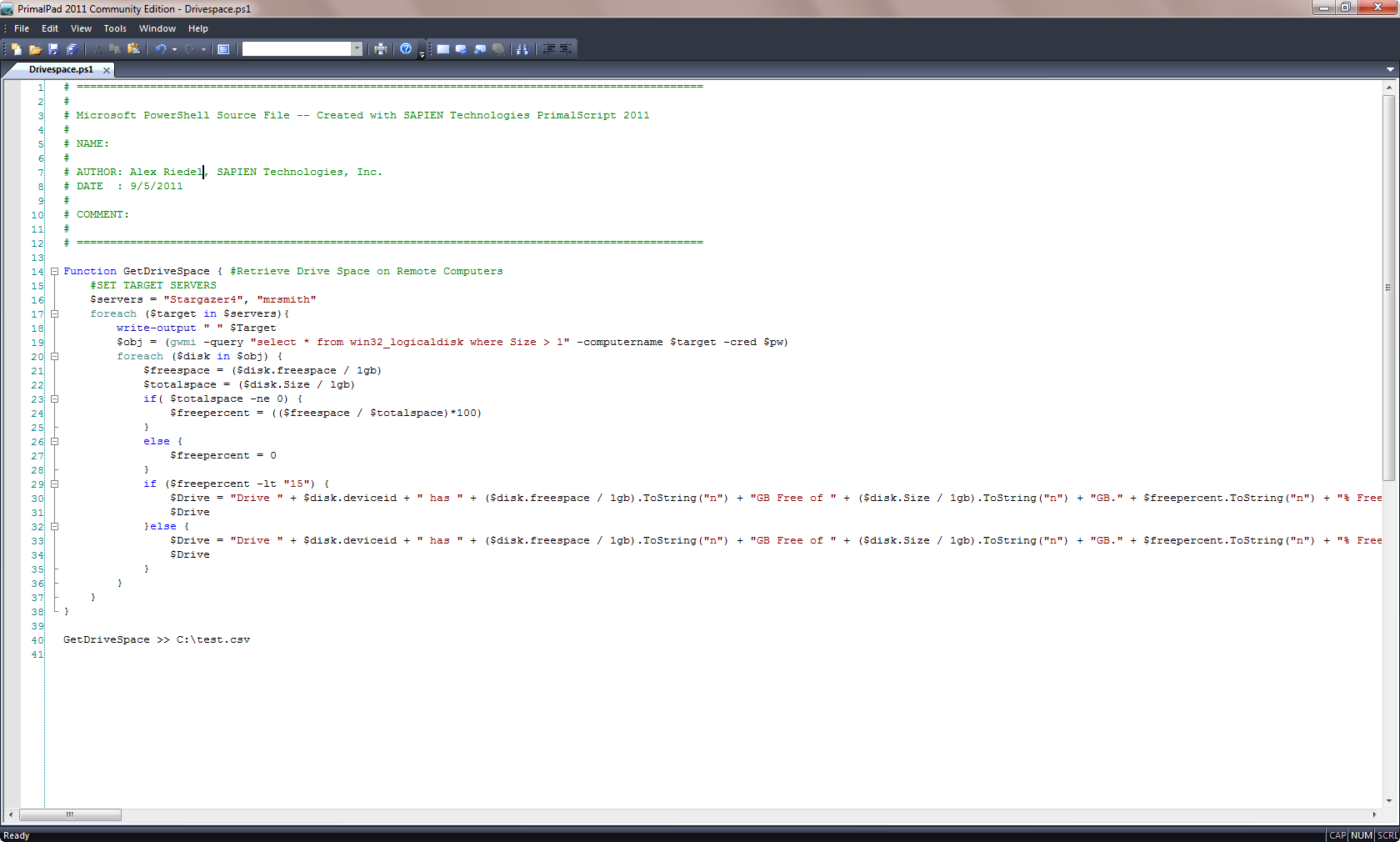
Task: Select the Find binoculars icon
Action: tap(522, 48)
